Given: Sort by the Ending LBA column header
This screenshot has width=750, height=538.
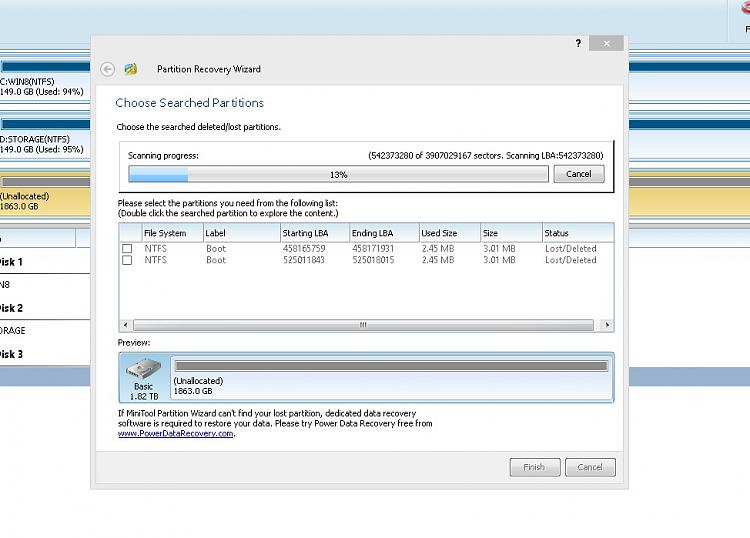Looking at the screenshot, I should coord(385,233).
